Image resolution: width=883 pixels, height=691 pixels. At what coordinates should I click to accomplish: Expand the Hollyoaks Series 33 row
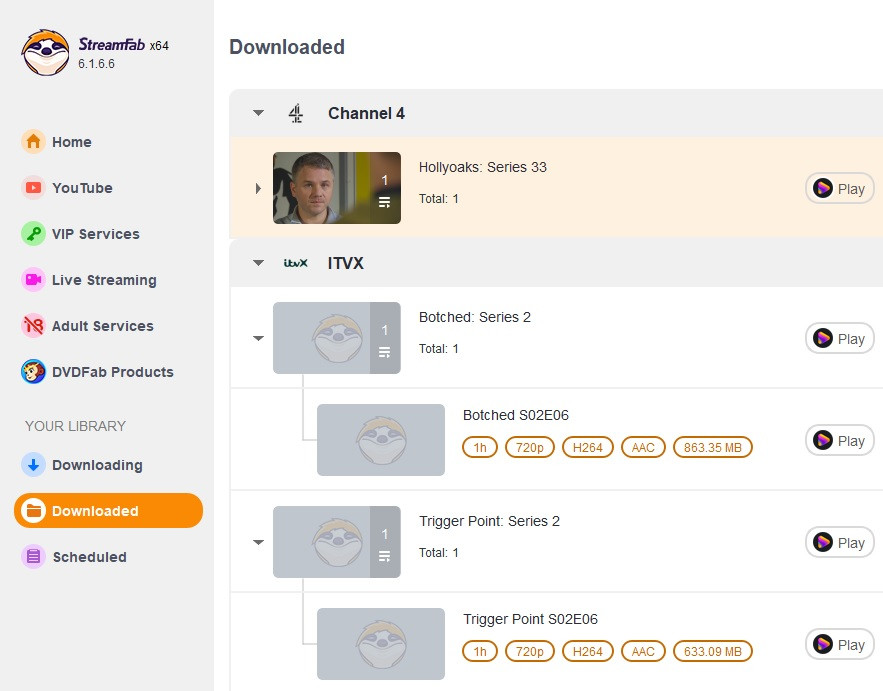[x=258, y=188]
